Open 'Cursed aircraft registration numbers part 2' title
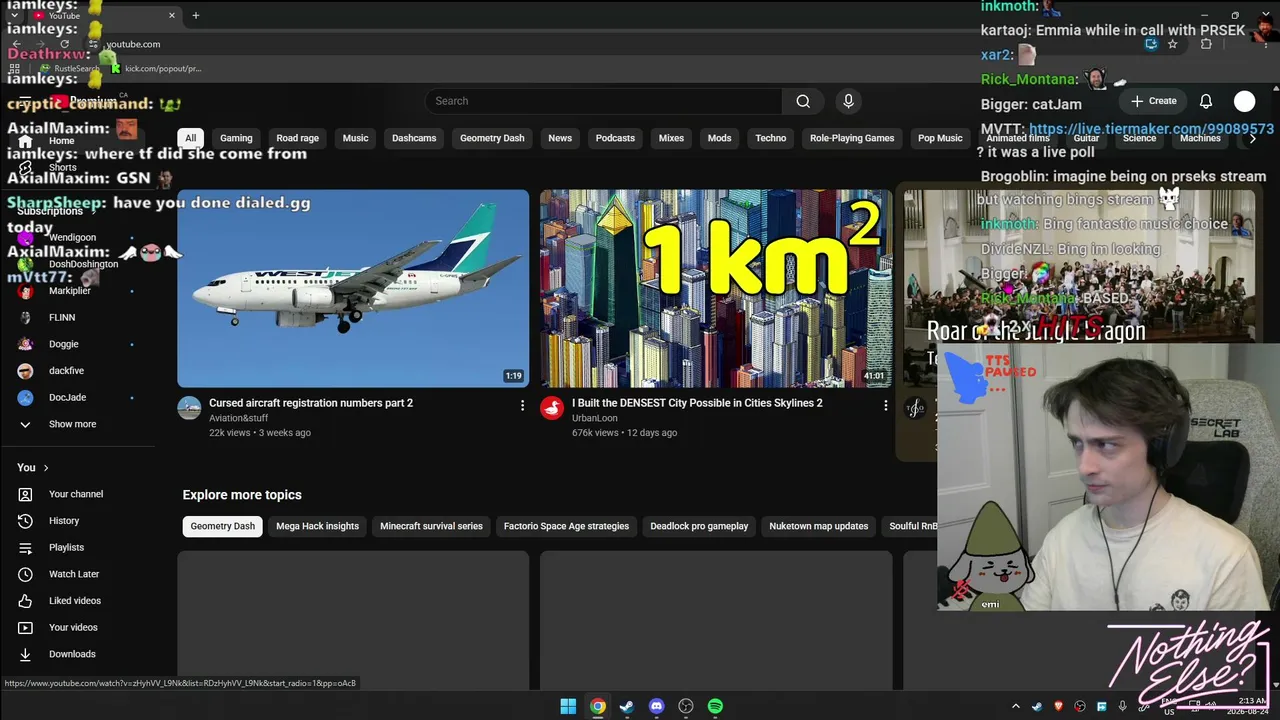This screenshot has height=720, width=1280. point(311,403)
